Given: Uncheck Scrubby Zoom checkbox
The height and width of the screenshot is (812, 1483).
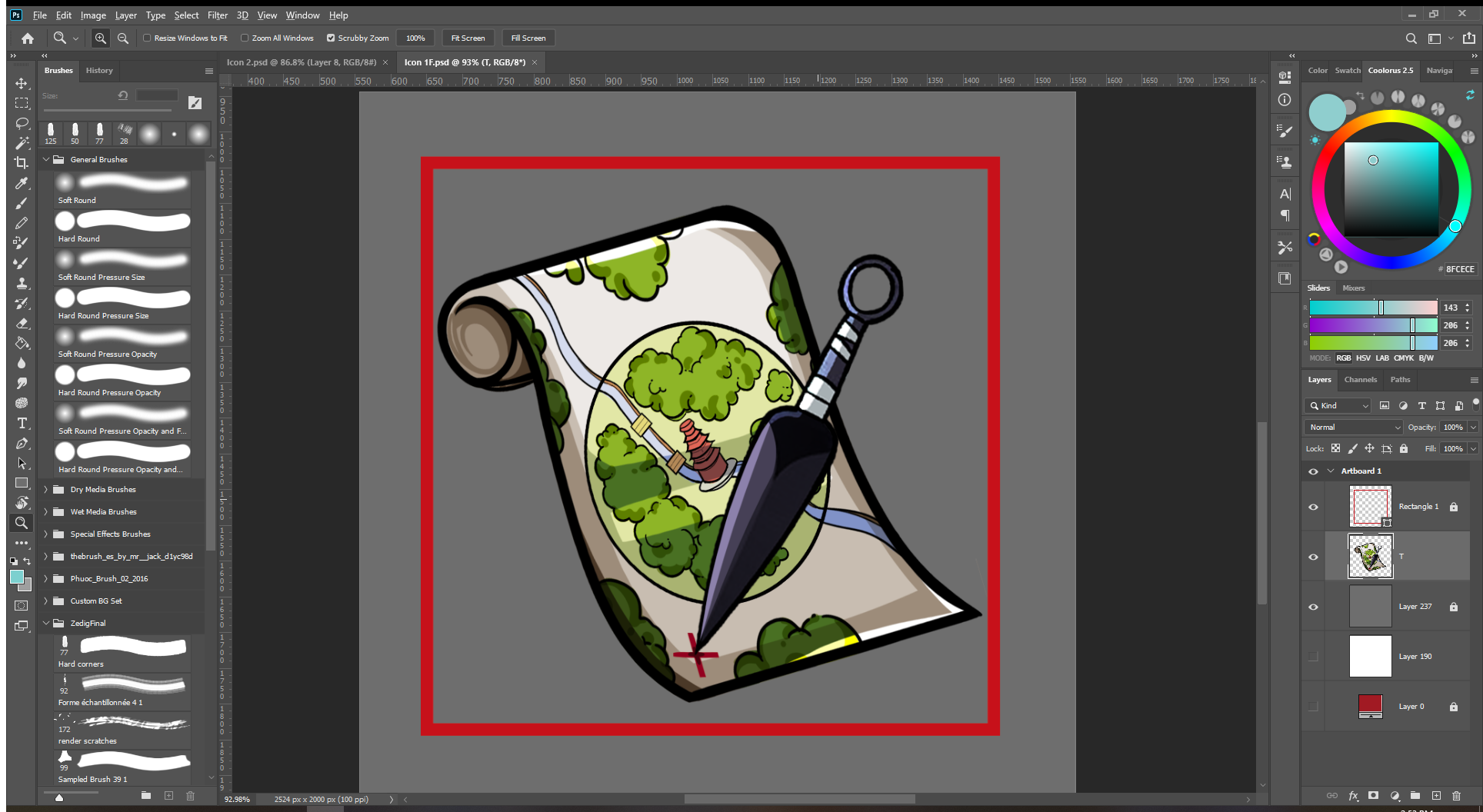Looking at the screenshot, I should coord(331,38).
